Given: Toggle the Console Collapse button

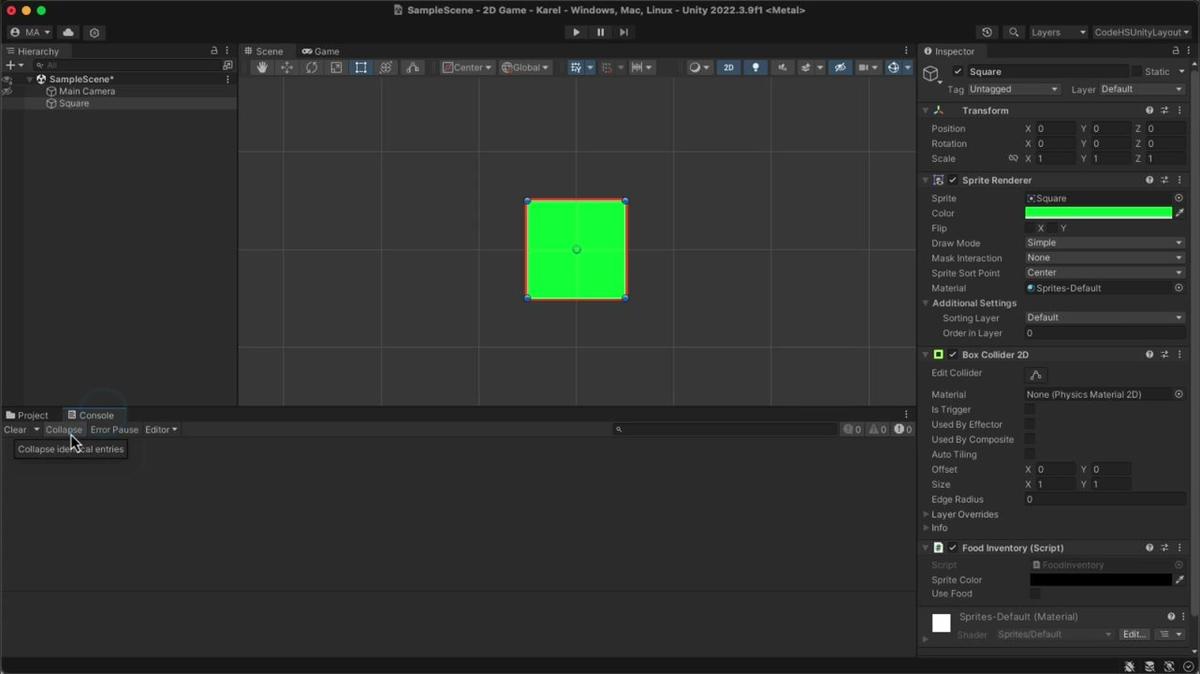Looking at the screenshot, I should click(x=64, y=430).
